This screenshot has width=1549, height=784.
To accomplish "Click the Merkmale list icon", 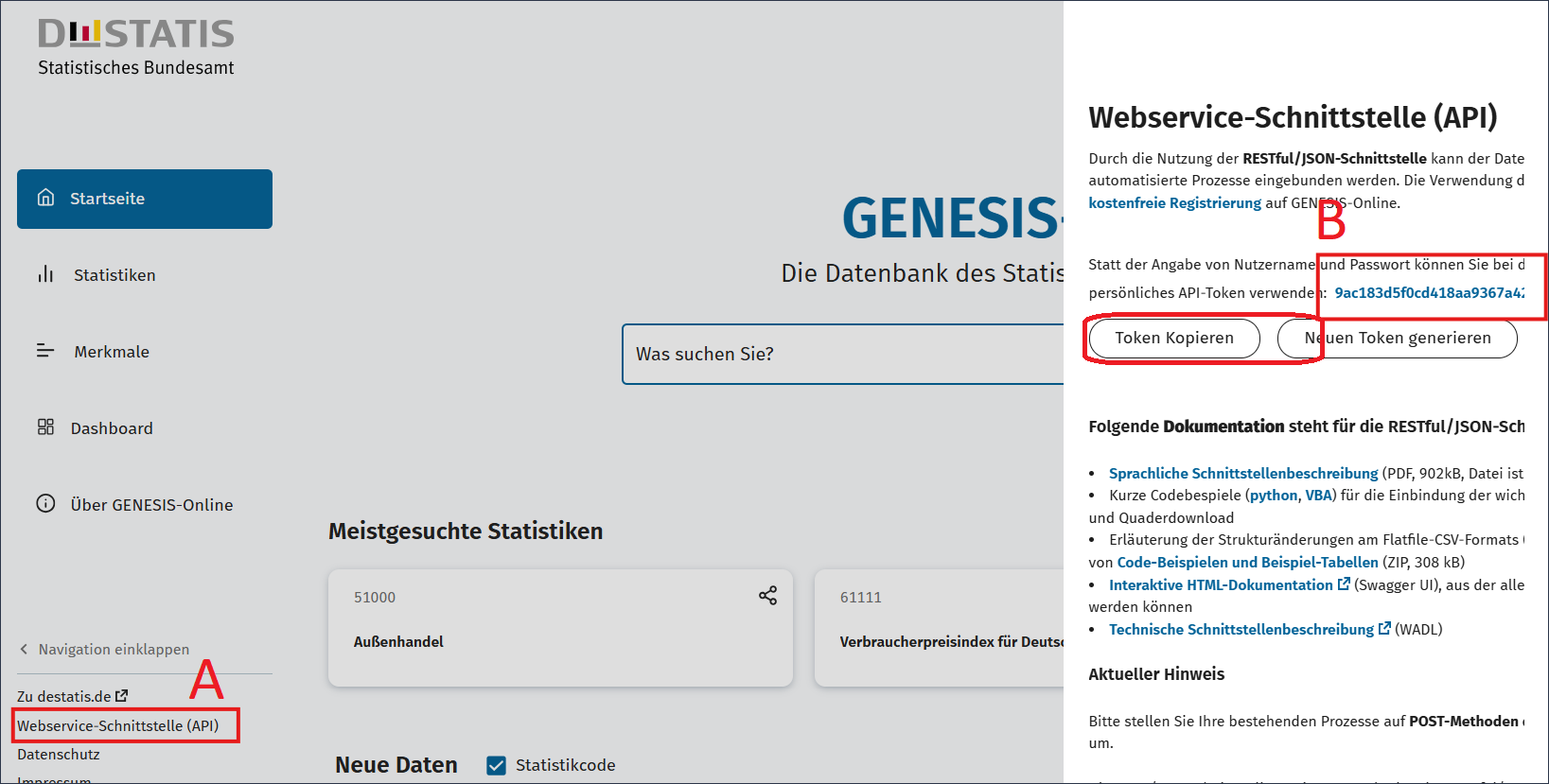I will [45, 351].
